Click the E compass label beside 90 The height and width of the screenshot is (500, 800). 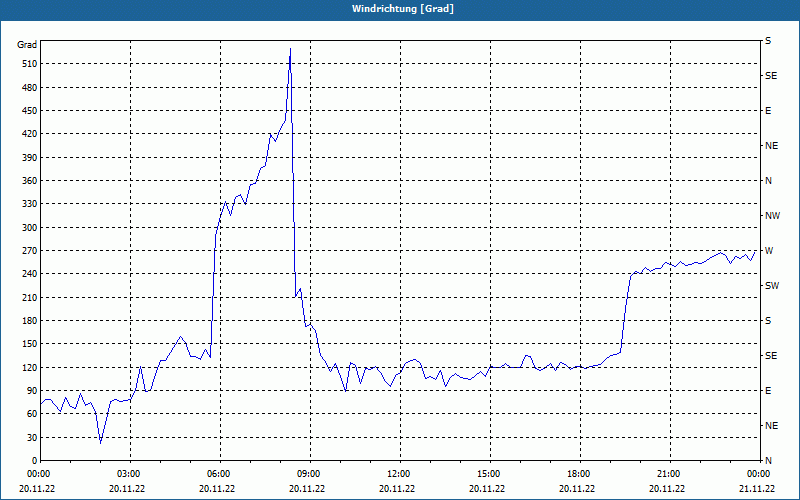(x=768, y=391)
